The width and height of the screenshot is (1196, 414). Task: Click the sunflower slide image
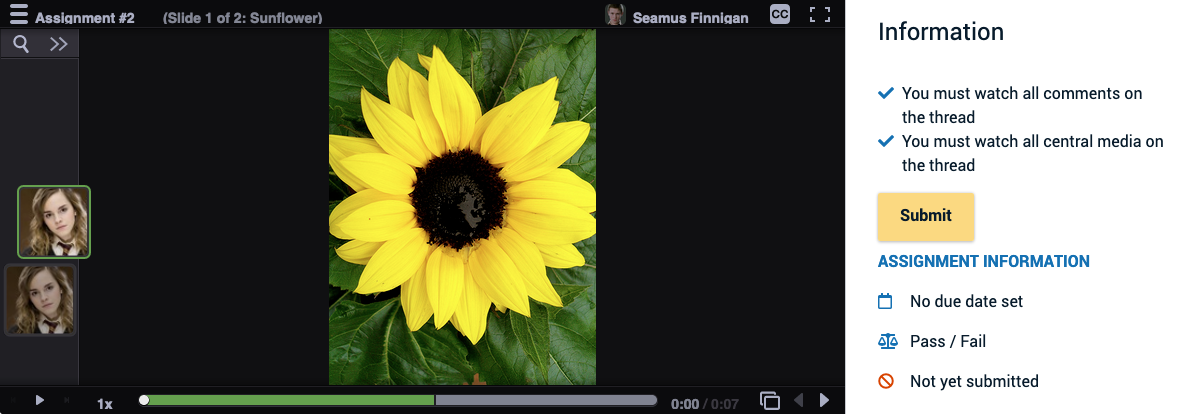(462, 207)
